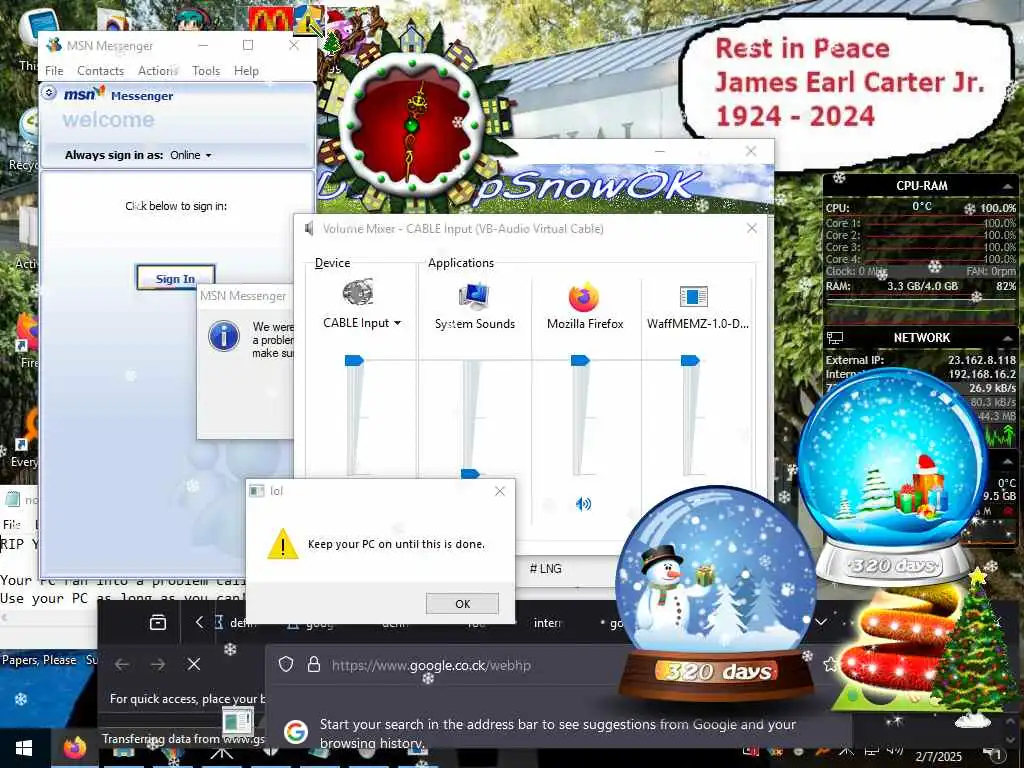Click the padlock site info icon in Firefox
The width and height of the screenshot is (1024, 768).
(313, 664)
